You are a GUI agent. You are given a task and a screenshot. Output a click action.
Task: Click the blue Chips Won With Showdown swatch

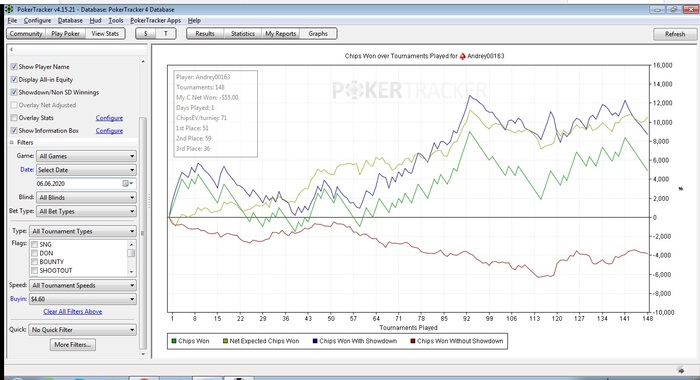[315, 341]
